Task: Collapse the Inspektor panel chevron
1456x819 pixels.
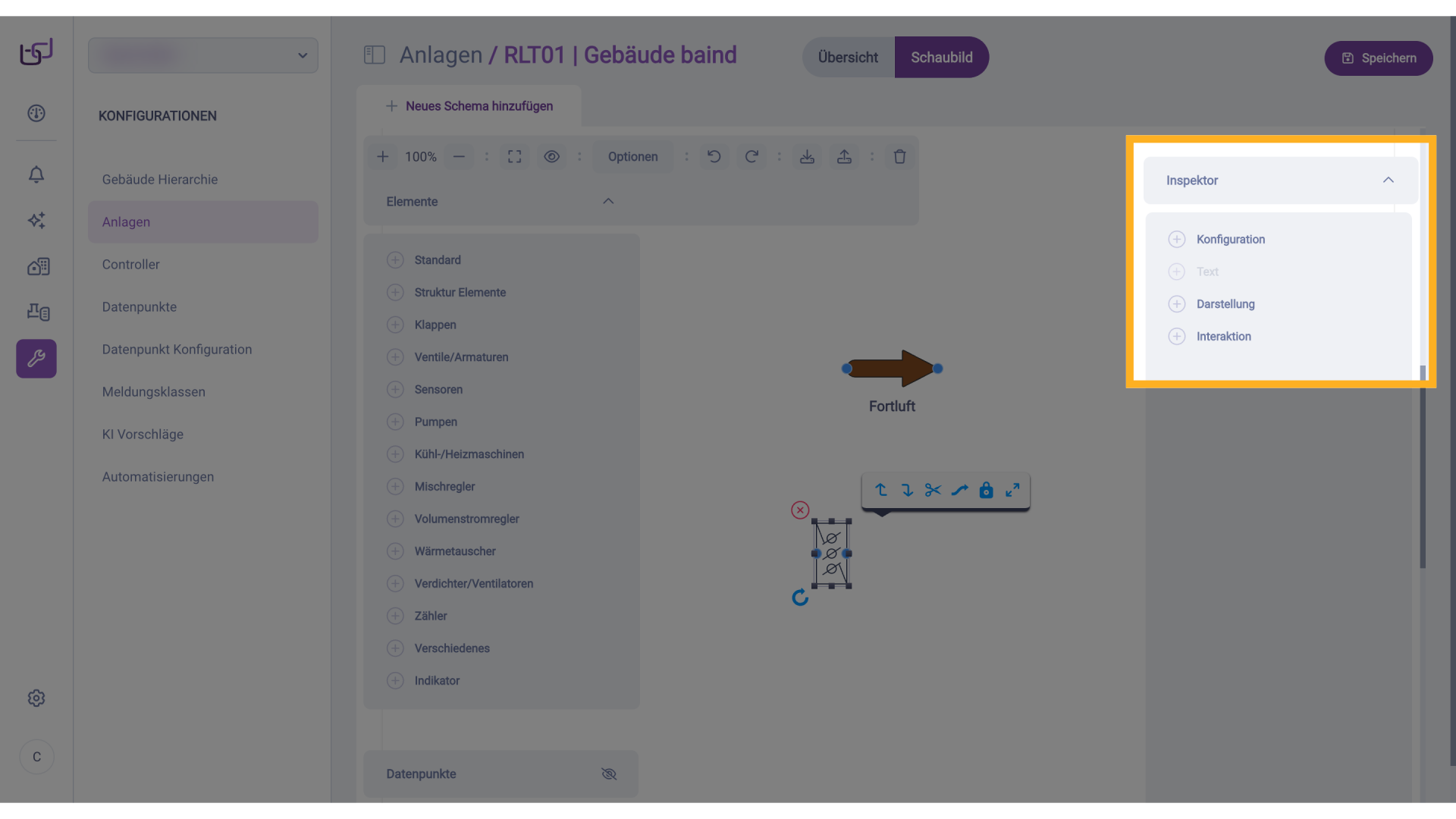Action: point(1388,180)
